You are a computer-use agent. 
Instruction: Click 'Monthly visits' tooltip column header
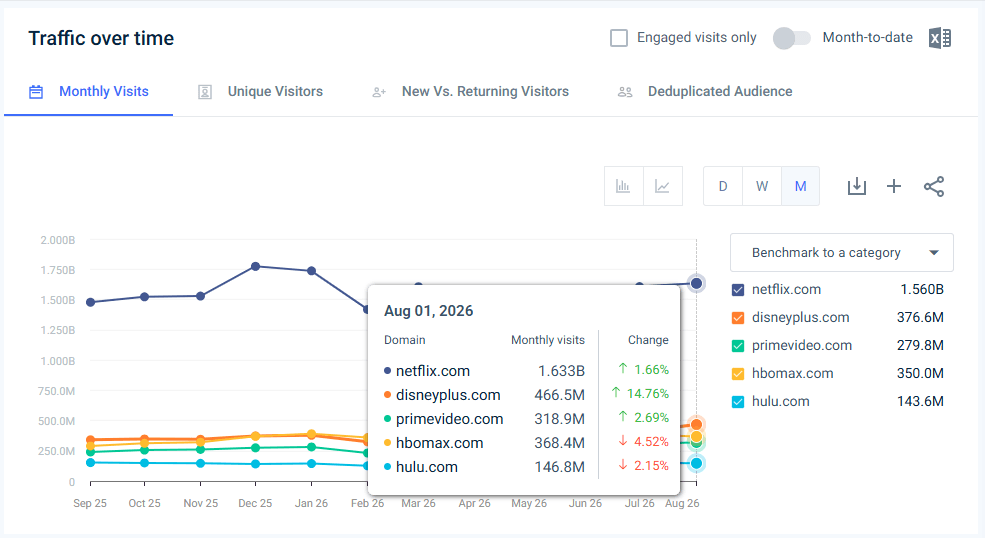click(x=548, y=340)
